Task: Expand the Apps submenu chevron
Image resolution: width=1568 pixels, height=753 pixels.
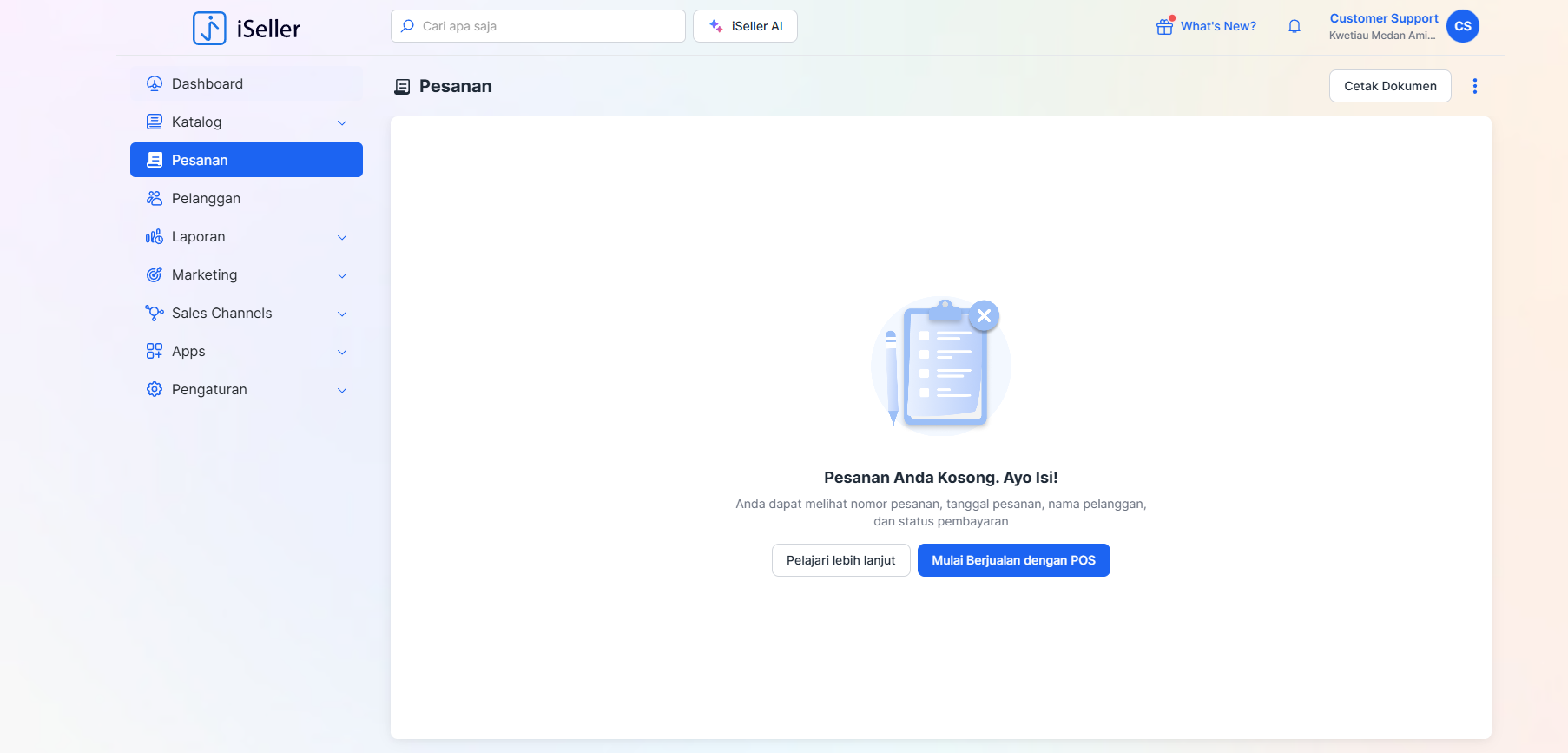Action: [342, 352]
